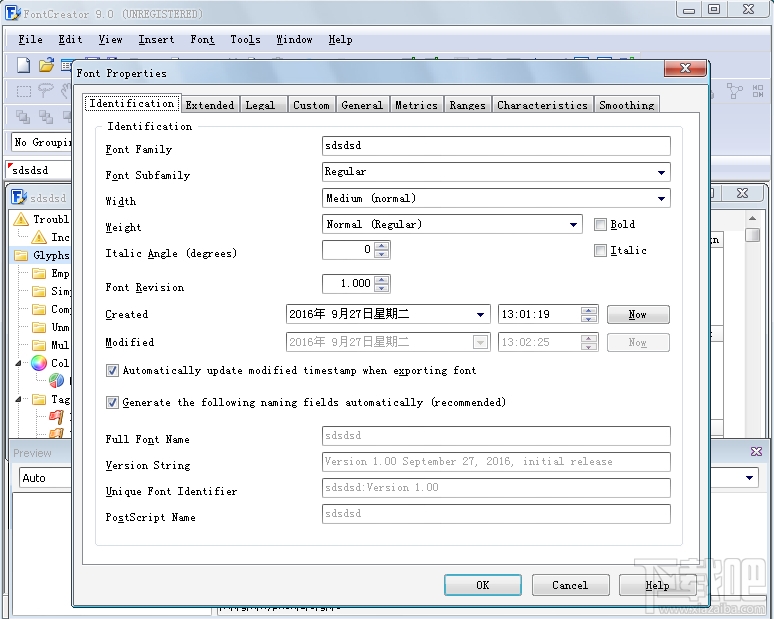Open the dropdown arrow at Preview panel right
This screenshot has height=619, width=774.
pyautogui.click(x=749, y=478)
